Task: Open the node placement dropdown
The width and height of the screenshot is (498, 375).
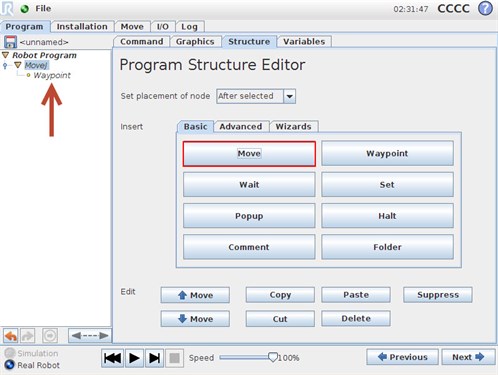Action: 289,96
